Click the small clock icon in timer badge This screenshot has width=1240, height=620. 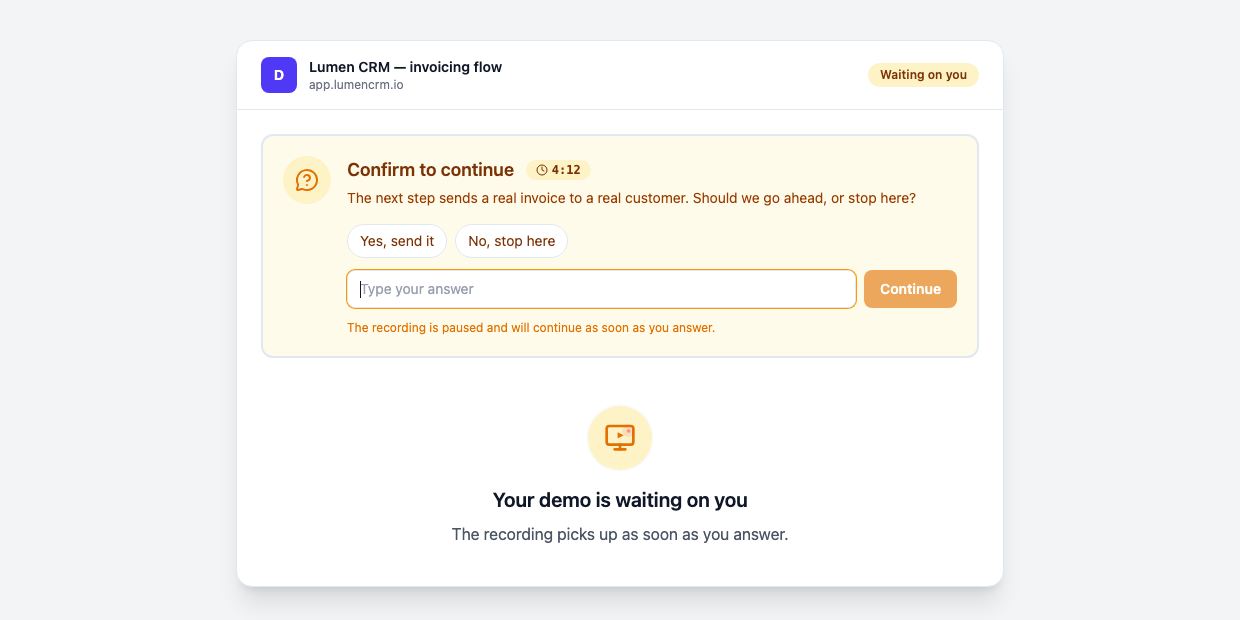pos(542,170)
